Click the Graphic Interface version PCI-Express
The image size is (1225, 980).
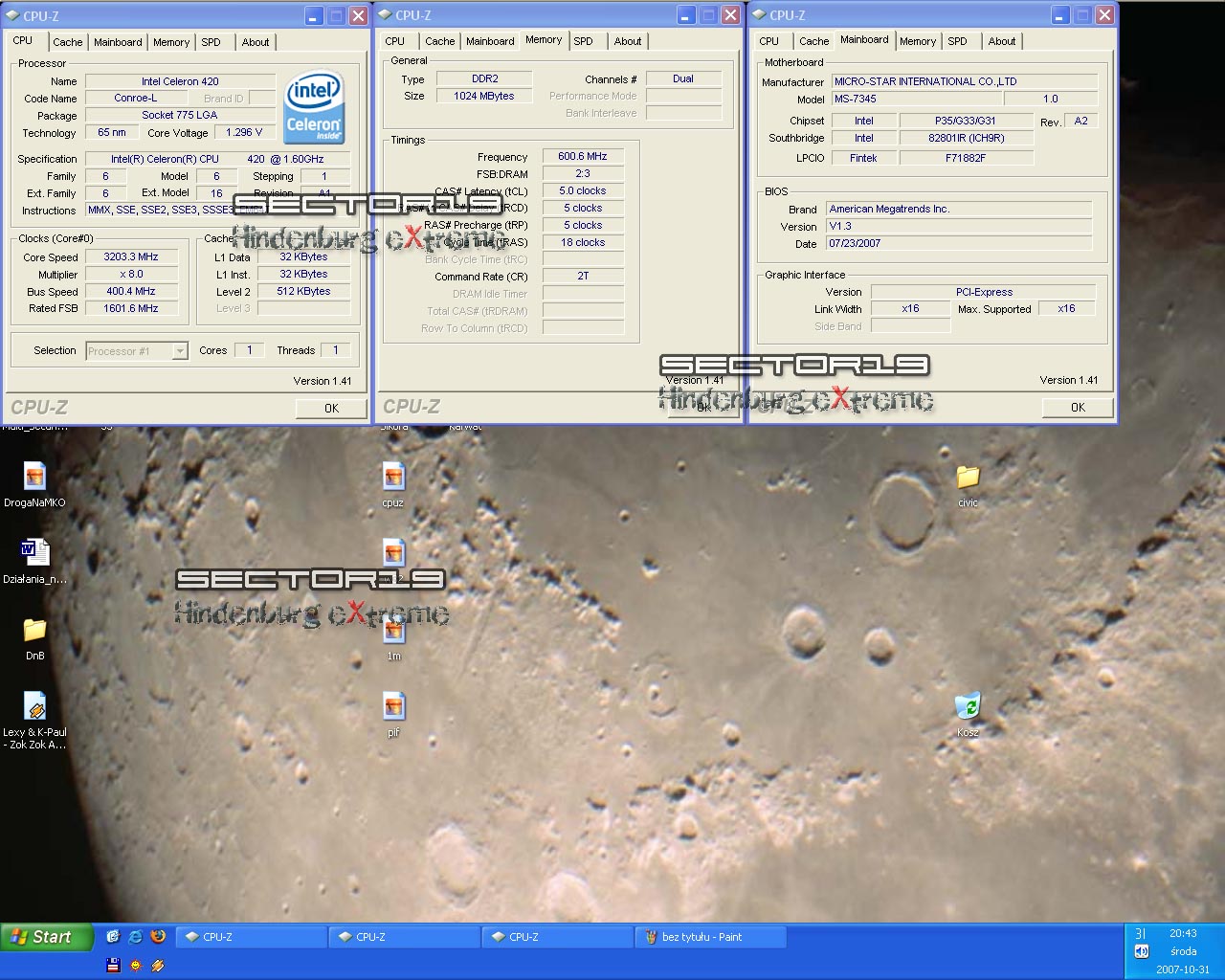coord(984,292)
